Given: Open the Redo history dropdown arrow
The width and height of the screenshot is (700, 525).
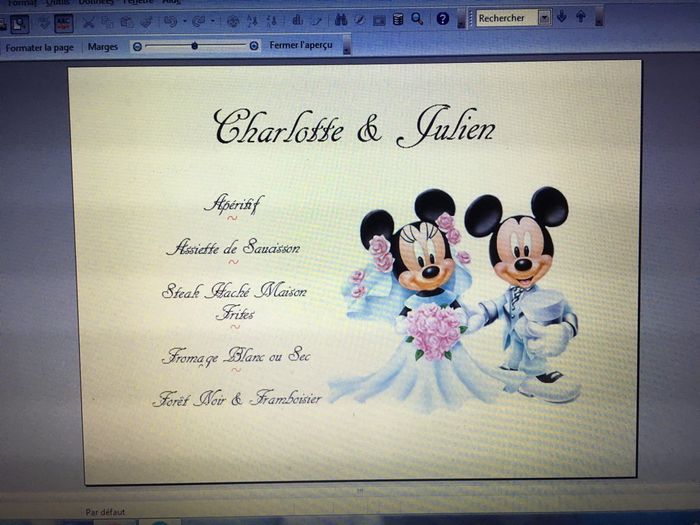Looking at the screenshot, I should click(x=212, y=21).
